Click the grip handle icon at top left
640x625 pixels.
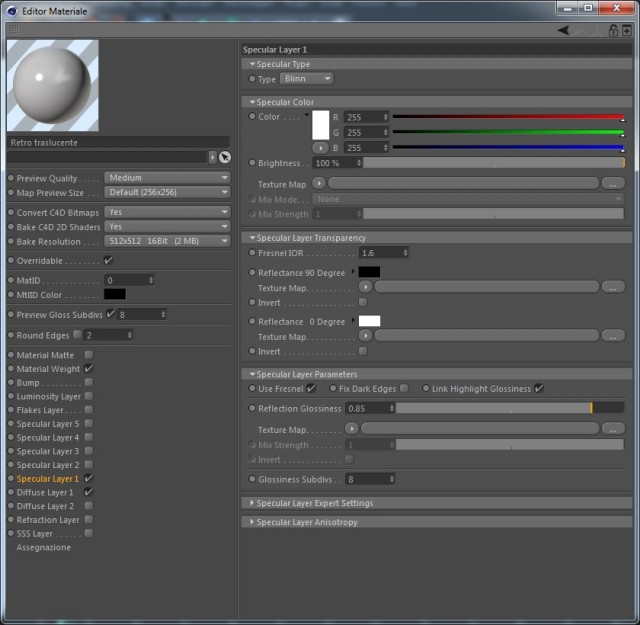14,29
